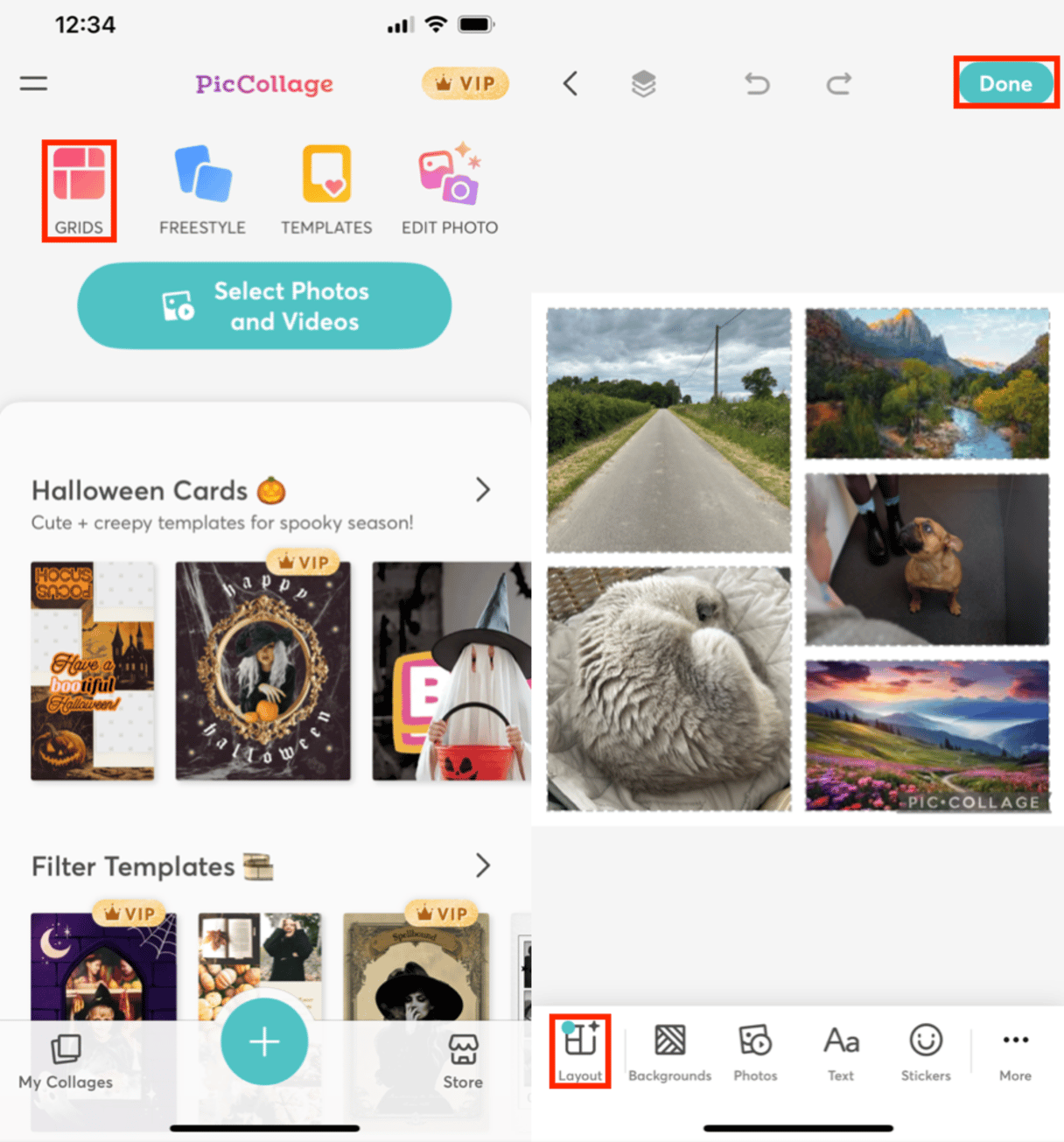Tap Select Photos and Videos button
Image resolution: width=1064 pixels, height=1142 pixels.
264,306
